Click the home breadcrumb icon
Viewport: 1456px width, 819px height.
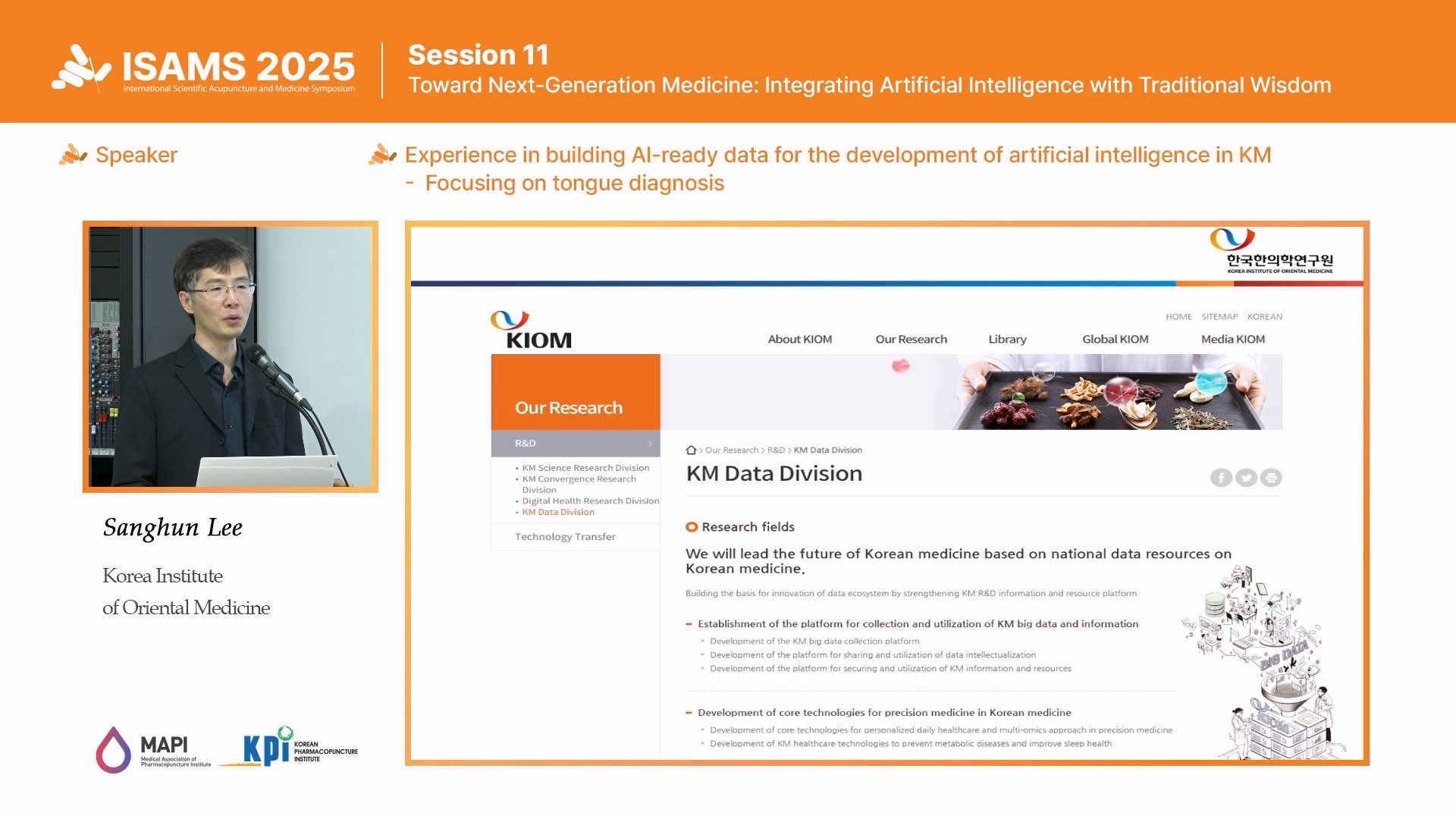[691, 450]
